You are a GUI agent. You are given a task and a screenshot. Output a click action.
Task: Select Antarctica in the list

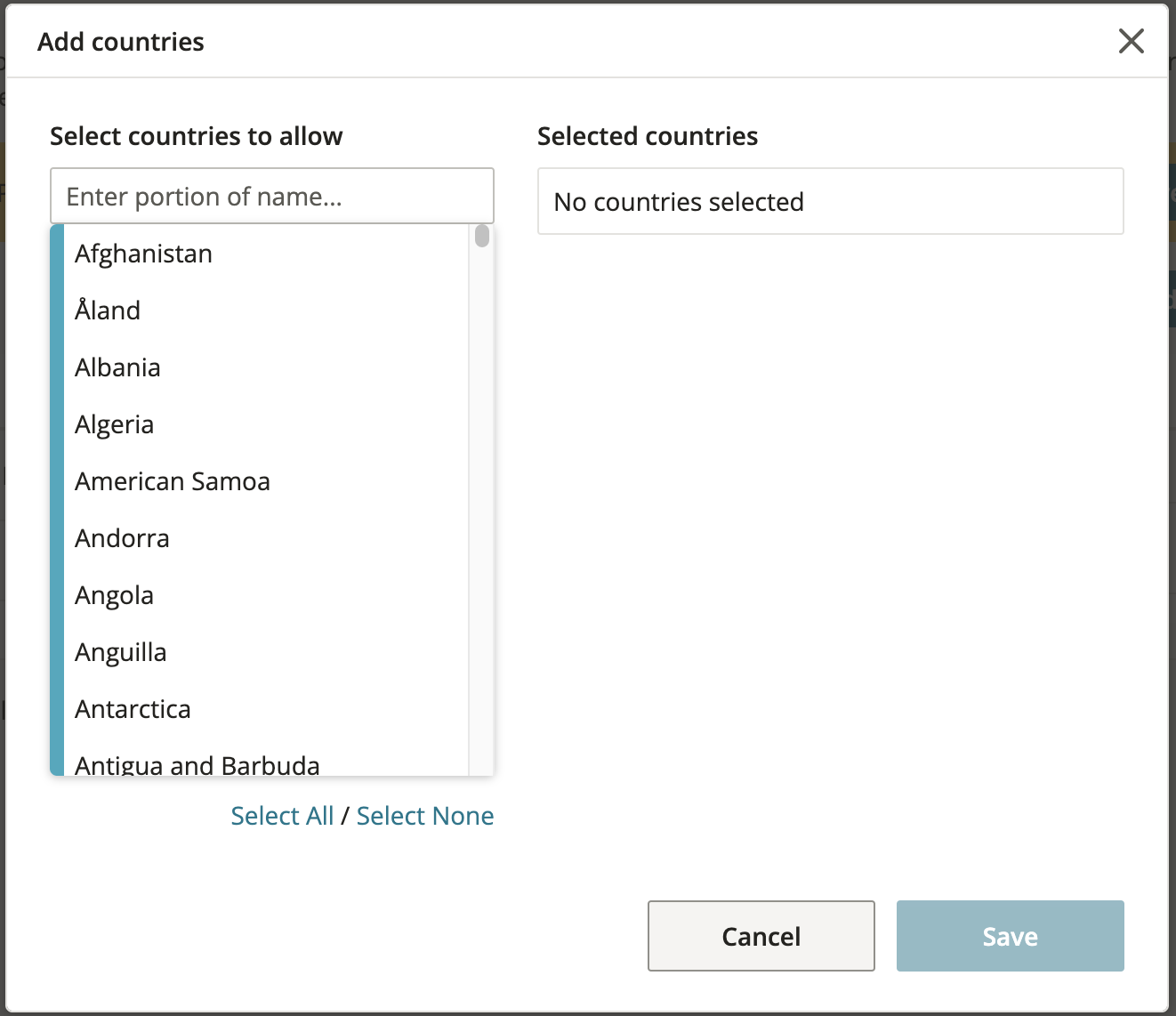click(x=265, y=709)
